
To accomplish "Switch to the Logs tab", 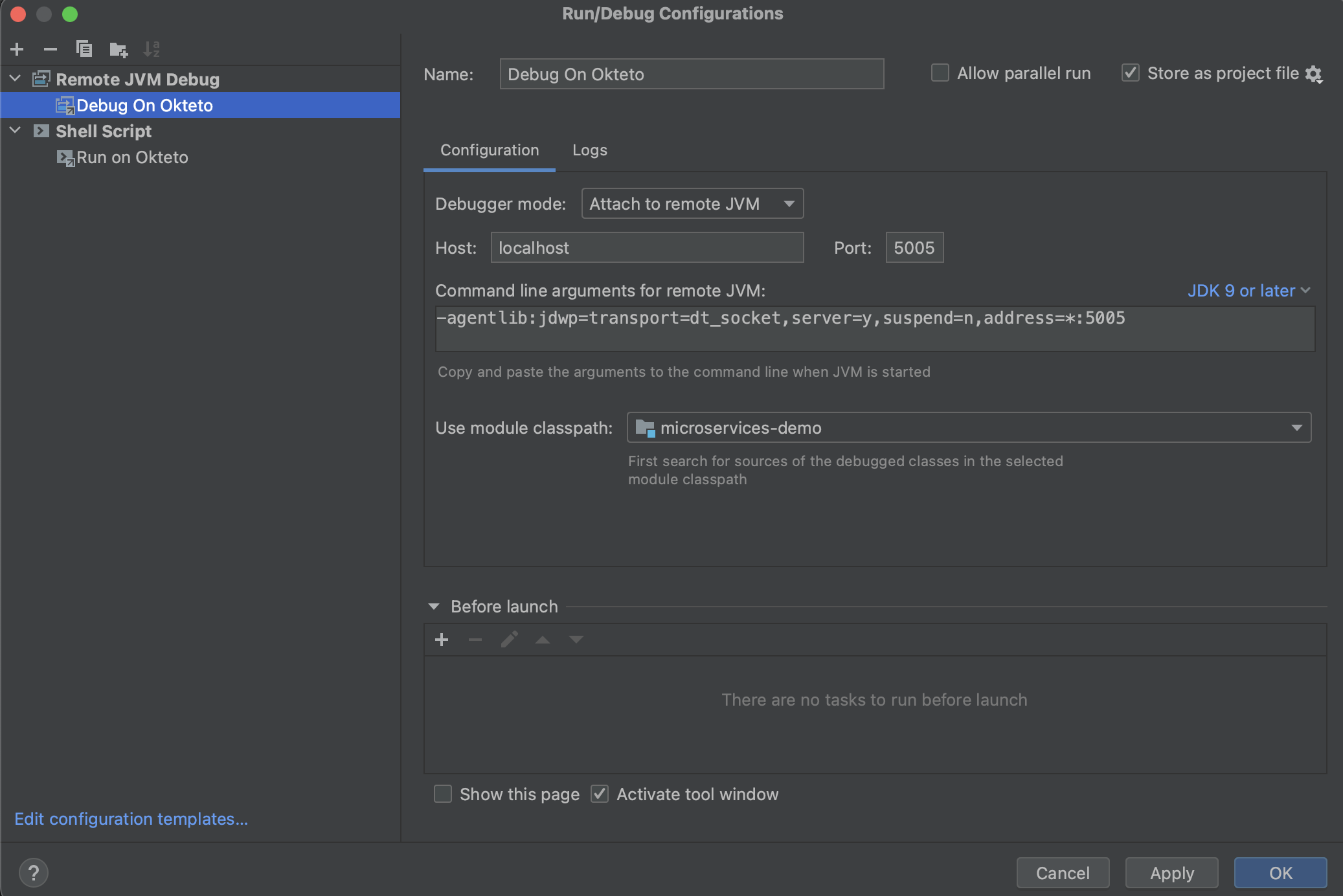I will click(x=589, y=150).
